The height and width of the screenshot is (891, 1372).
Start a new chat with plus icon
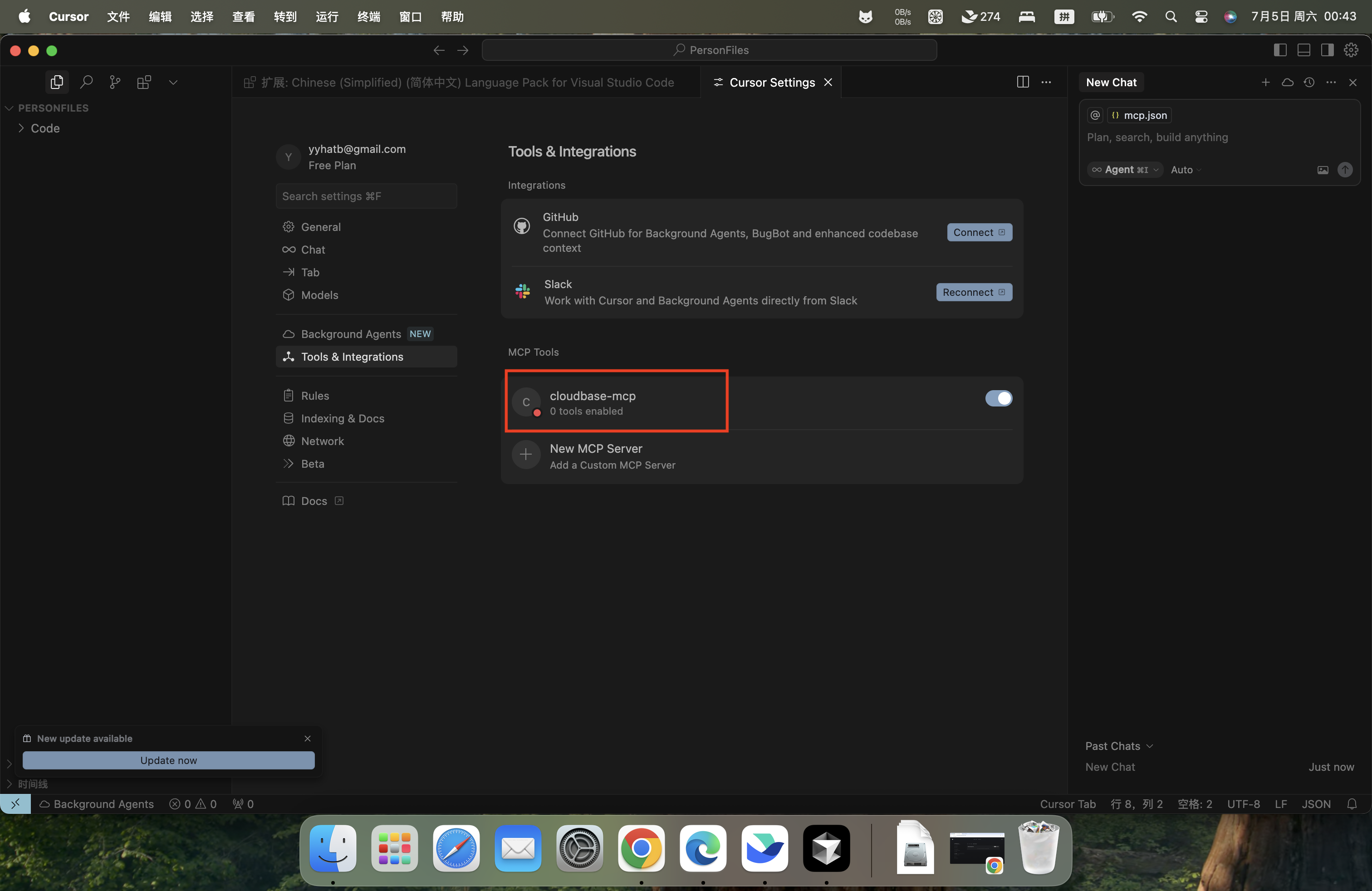pyautogui.click(x=1265, y=83)
